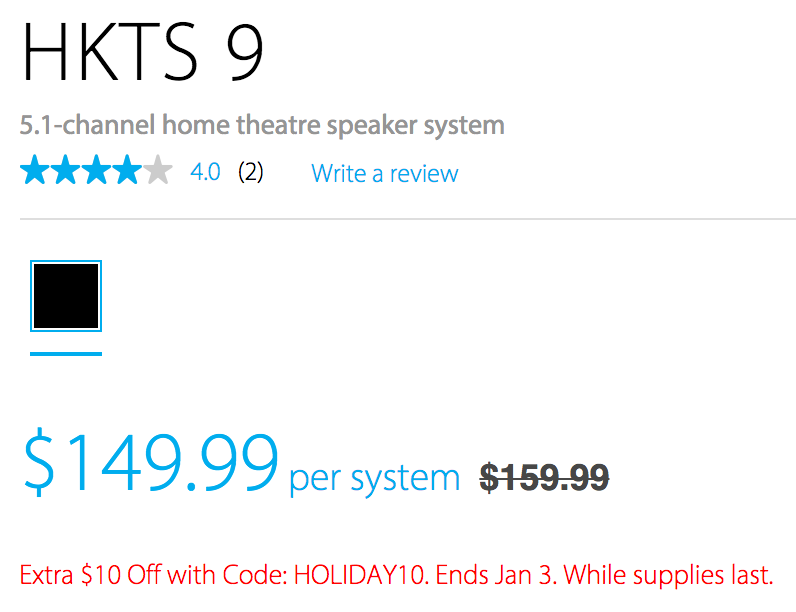The image size is (796, 612).
Task: Select the black color swatch
Action: coord(66,296)
